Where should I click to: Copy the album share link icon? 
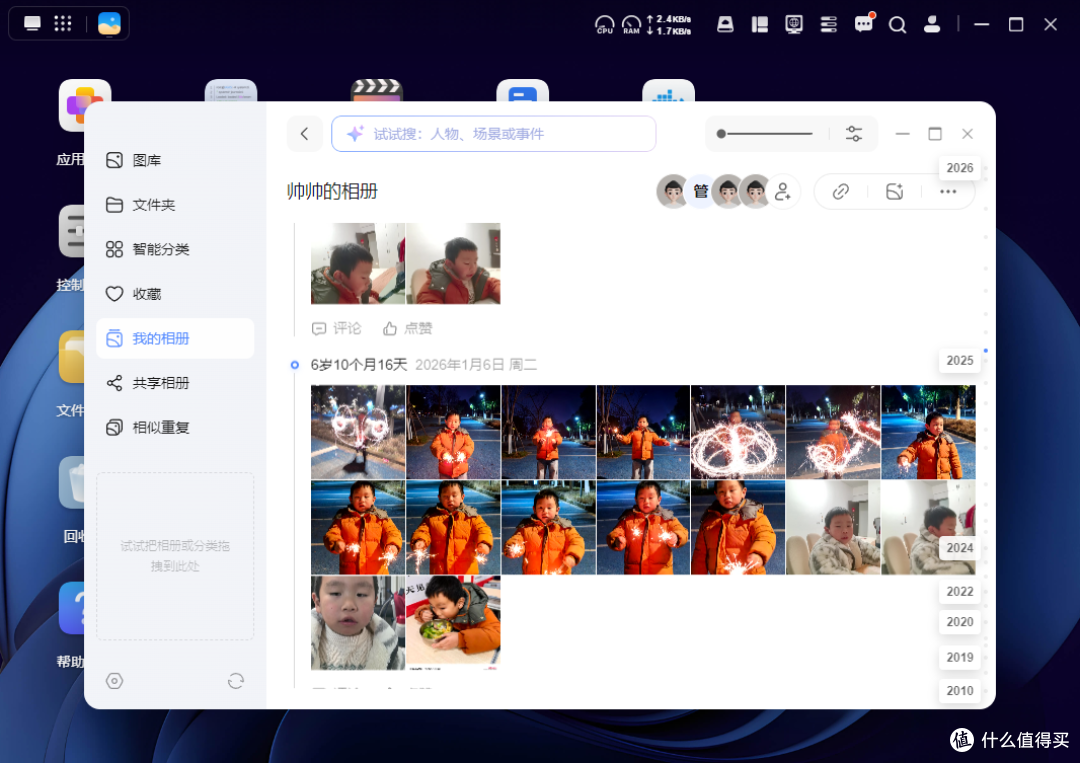(840, 191)
